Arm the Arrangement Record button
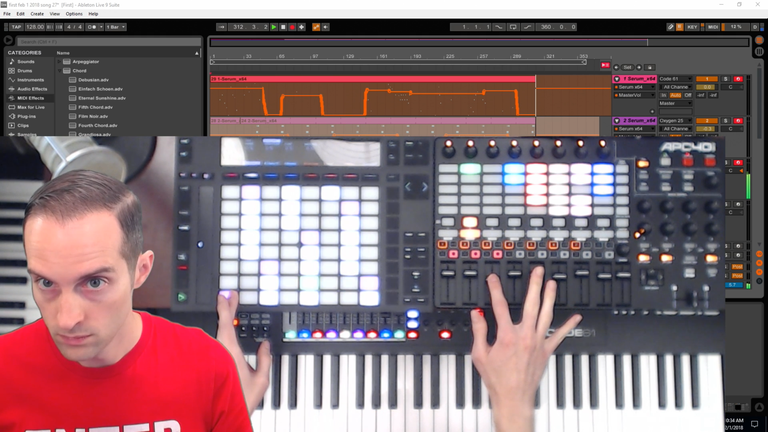 [x=292, y=27]
